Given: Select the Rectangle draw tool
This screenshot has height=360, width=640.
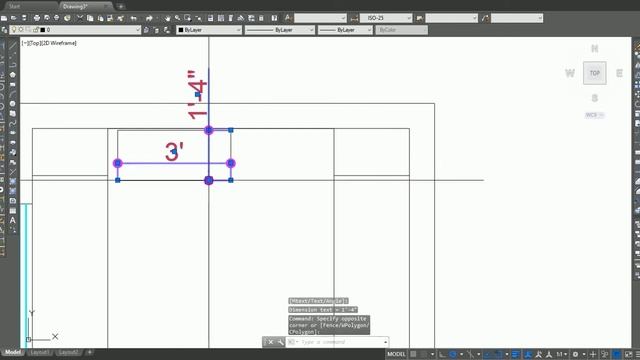Looking at the screenshot, I should point(13,84).
